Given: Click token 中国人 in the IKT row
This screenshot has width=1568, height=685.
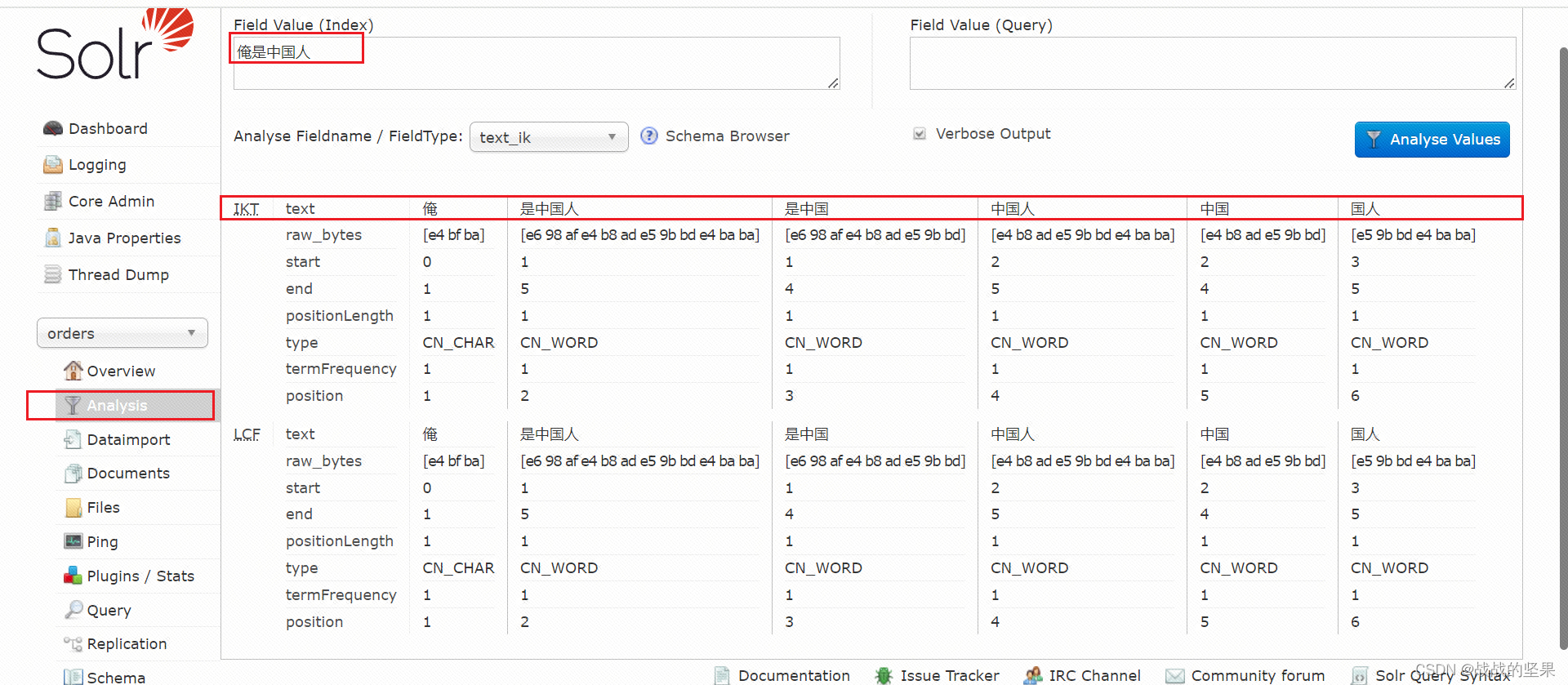Looking at the screenshot, I should 1013,209.
